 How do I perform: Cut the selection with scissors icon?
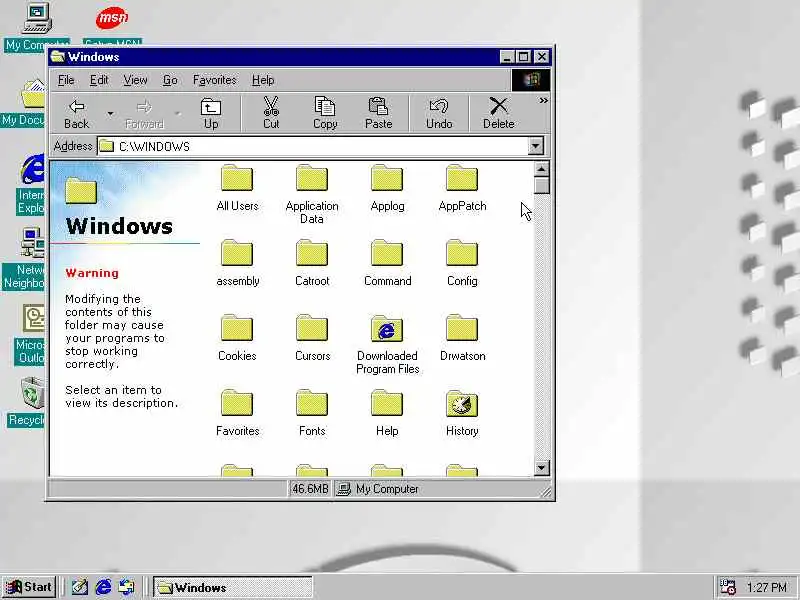[x=271, y=113]
